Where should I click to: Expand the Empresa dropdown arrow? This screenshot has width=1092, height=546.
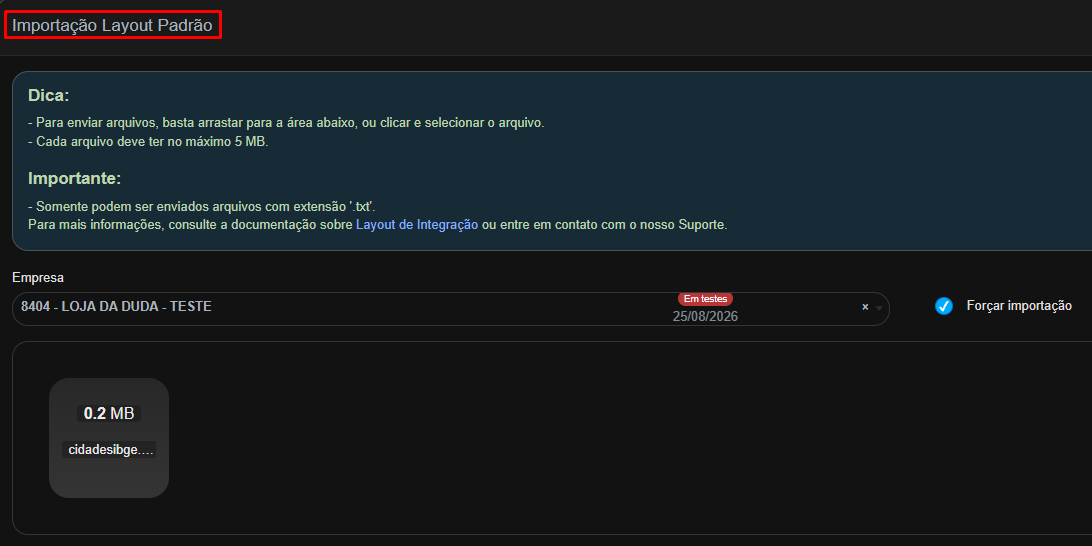[879, 308]
